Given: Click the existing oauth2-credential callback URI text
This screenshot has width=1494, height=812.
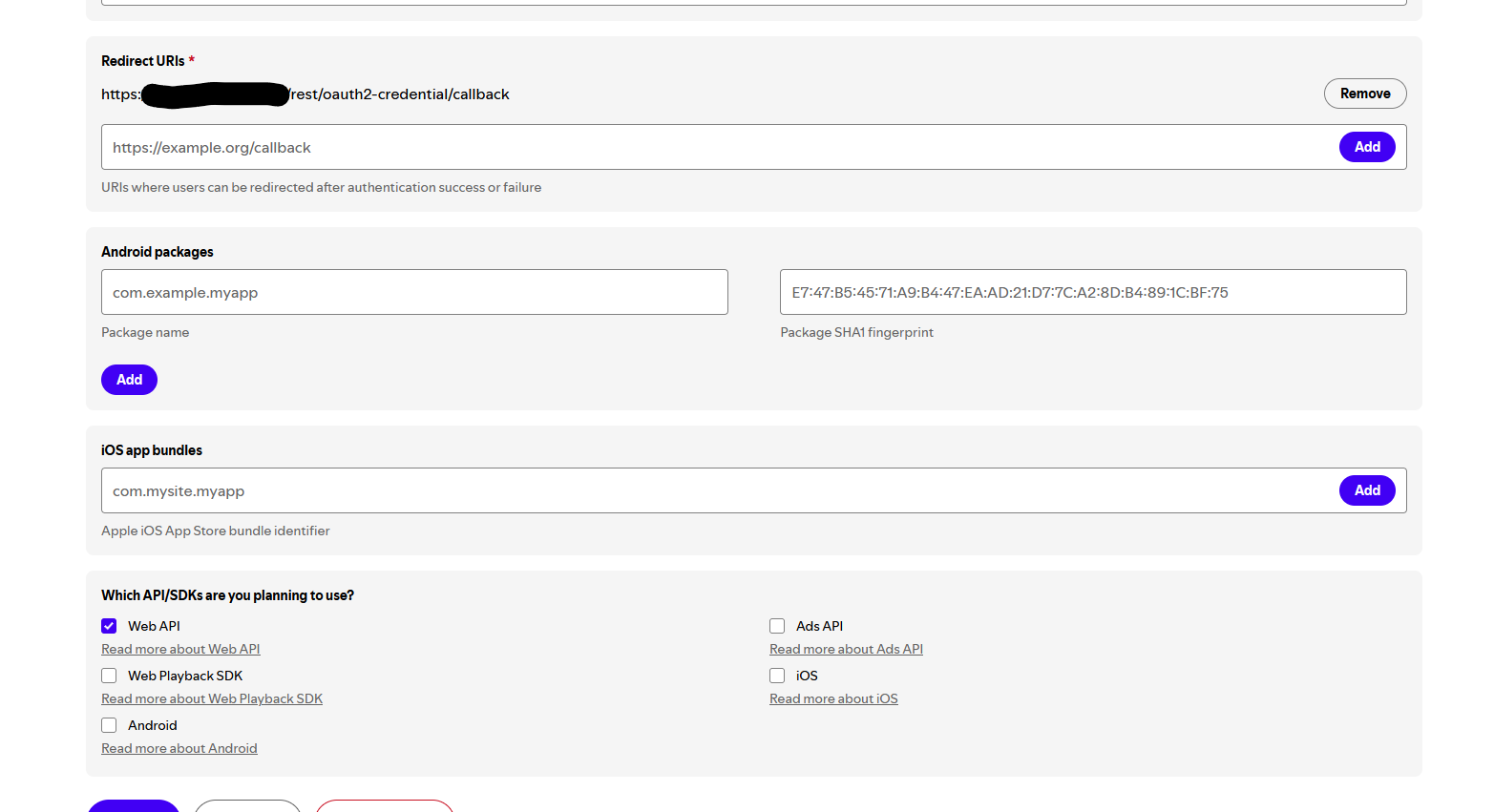Looking at the screenshot, I should (x=400, y=94).
